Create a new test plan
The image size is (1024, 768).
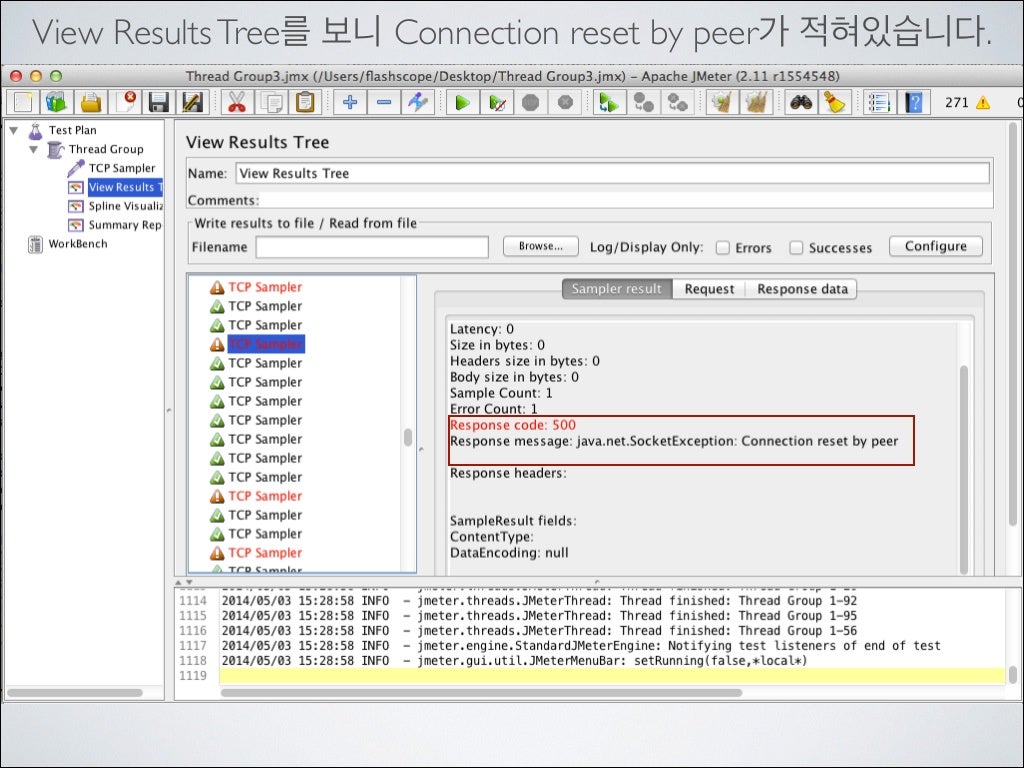(x=23, y=103)
